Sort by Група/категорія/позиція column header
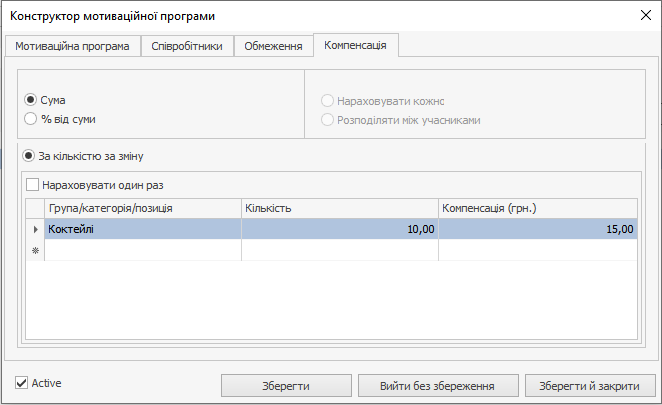This screenshot has width=662, height=405. 143,209
